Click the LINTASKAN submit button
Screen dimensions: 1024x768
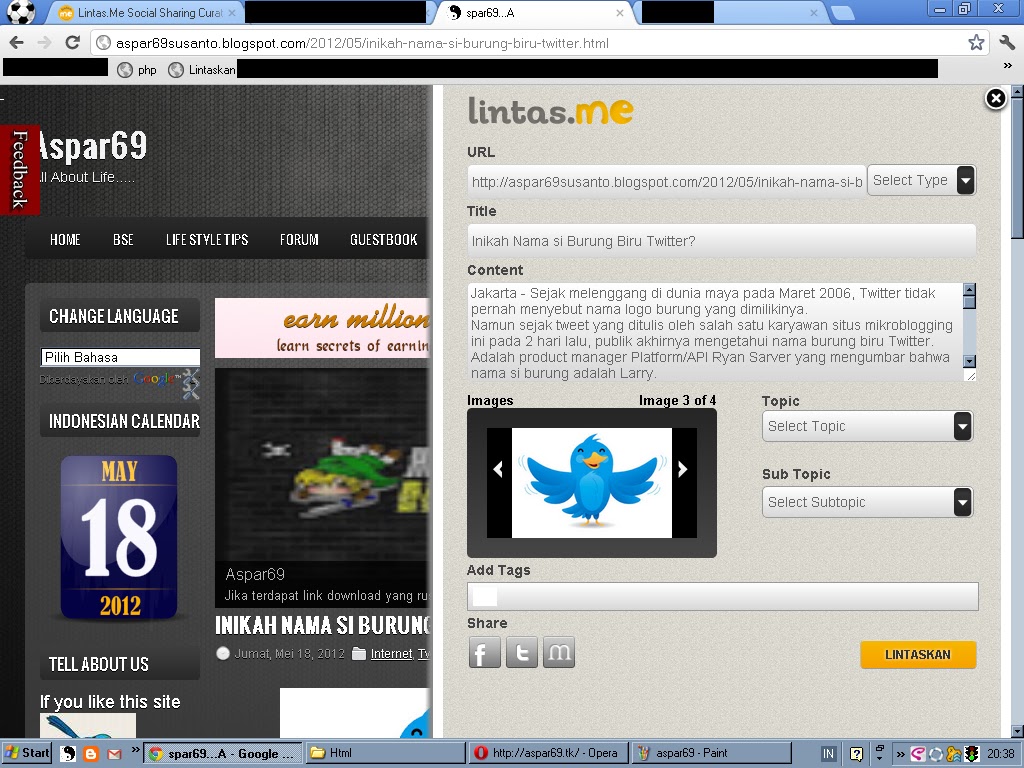(x=918, y=654)
